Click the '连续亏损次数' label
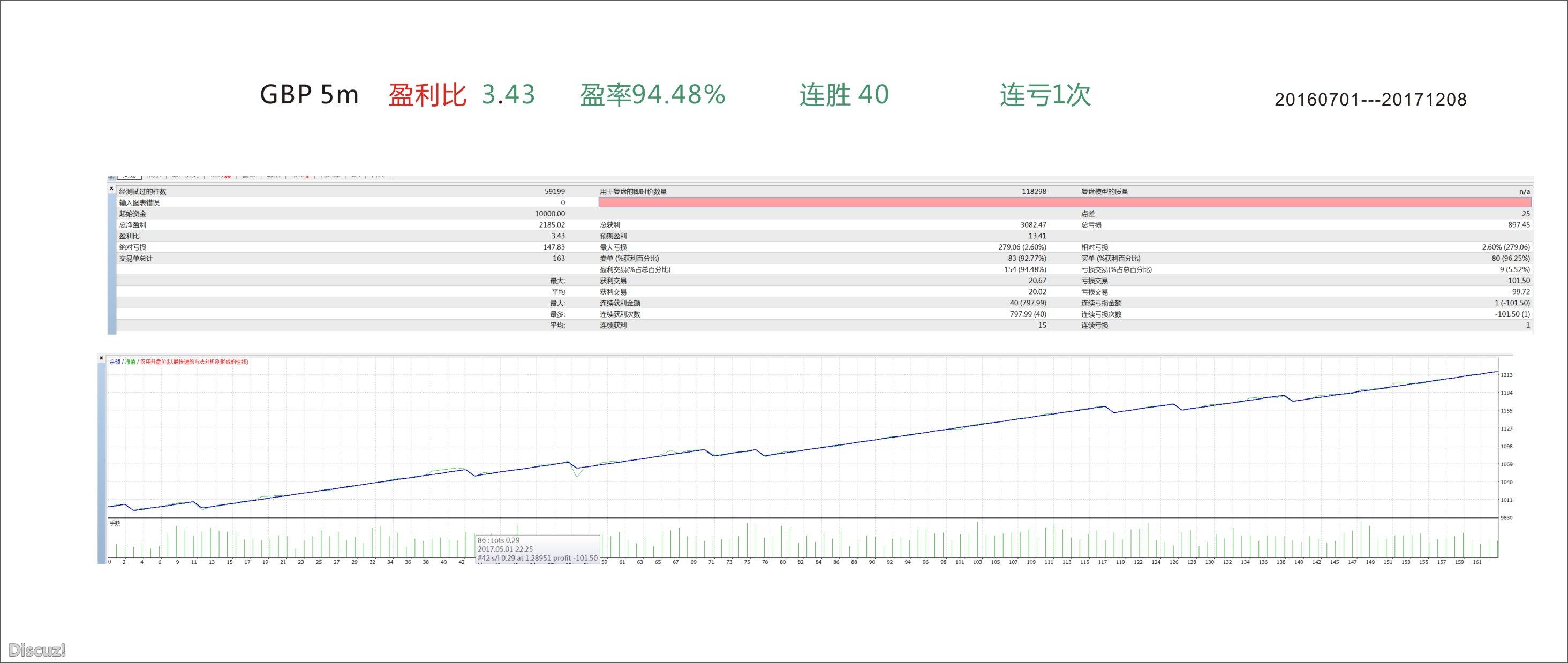The width and height of the screenshot is (1568, 663). tap(1101, 314)
